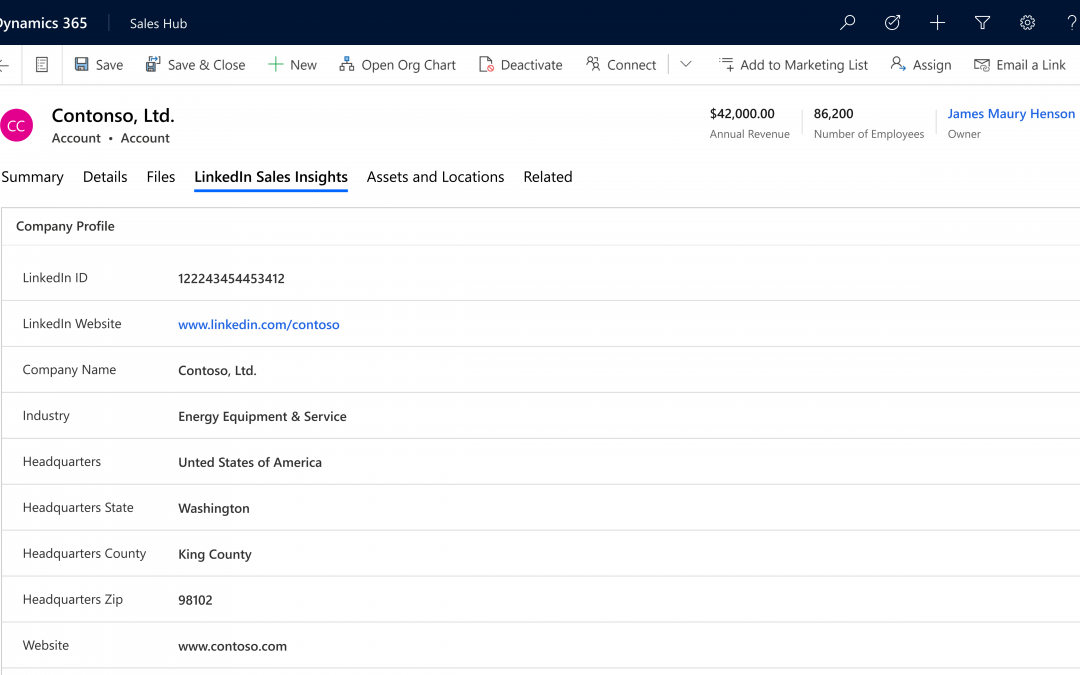Create a New record

point(292,65)
